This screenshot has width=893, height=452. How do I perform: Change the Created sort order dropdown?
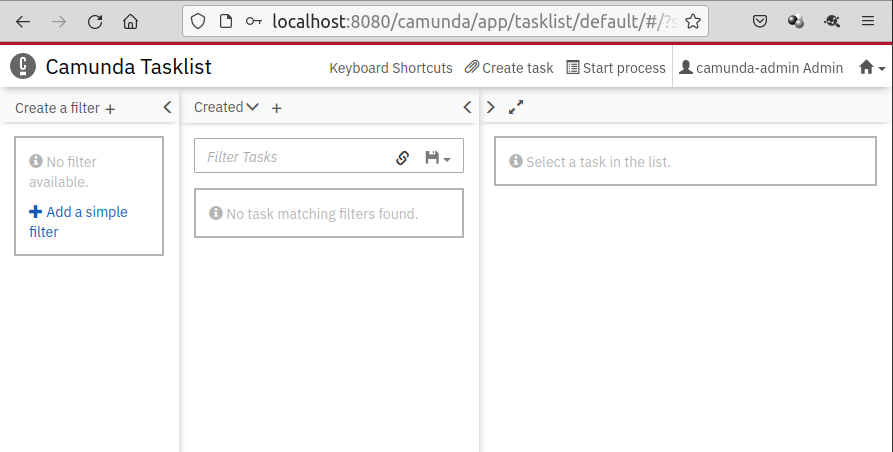tap(226, 107)
